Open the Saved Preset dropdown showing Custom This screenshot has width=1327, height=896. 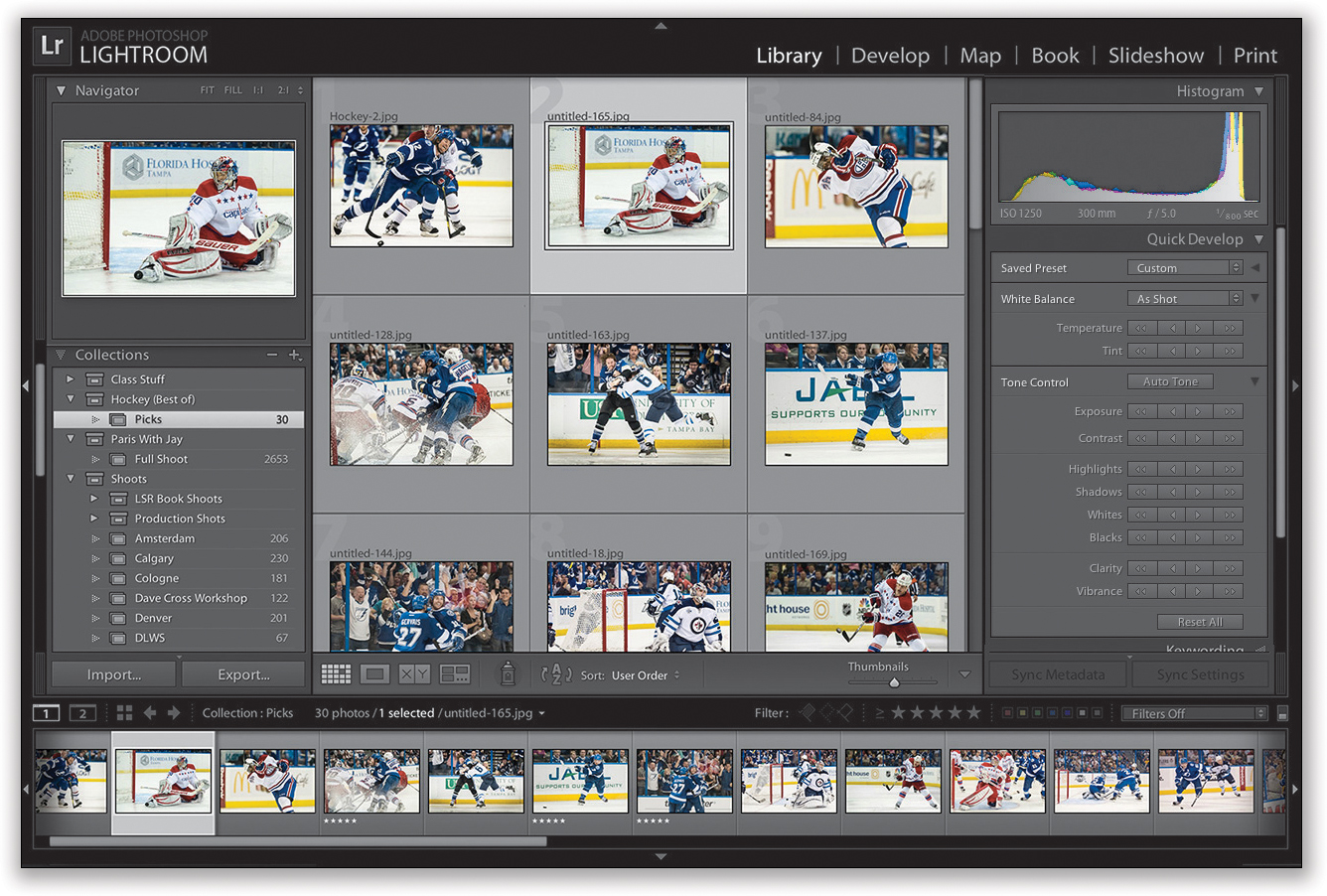point(1185,268)
